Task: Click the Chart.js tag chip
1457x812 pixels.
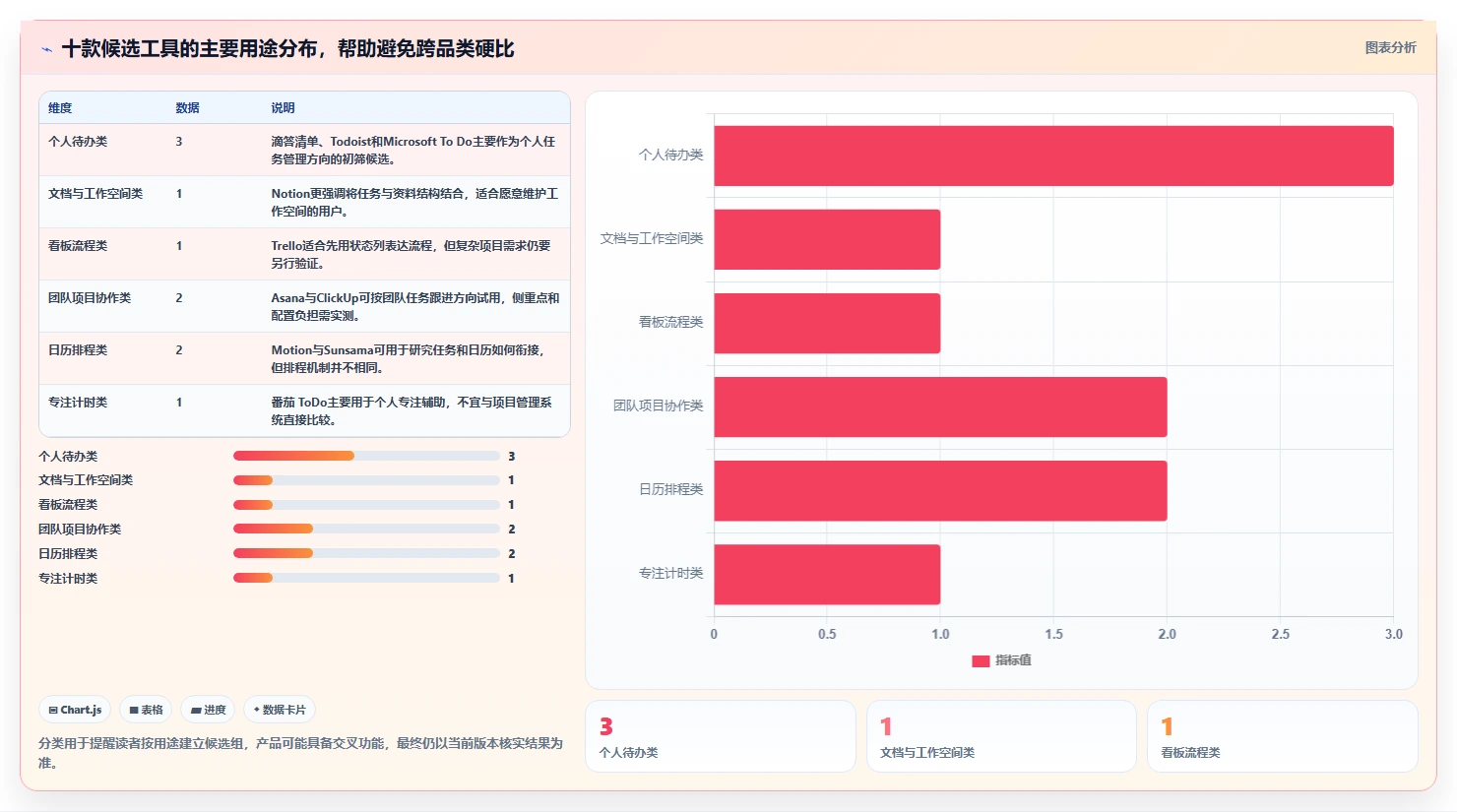Action: (x=75, y=710)
